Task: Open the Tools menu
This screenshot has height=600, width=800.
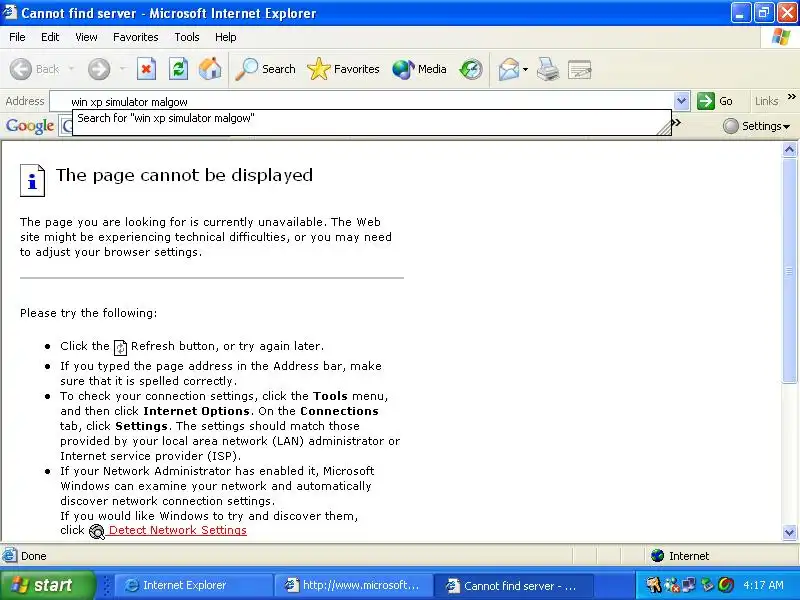Action: tap(187, 37)
